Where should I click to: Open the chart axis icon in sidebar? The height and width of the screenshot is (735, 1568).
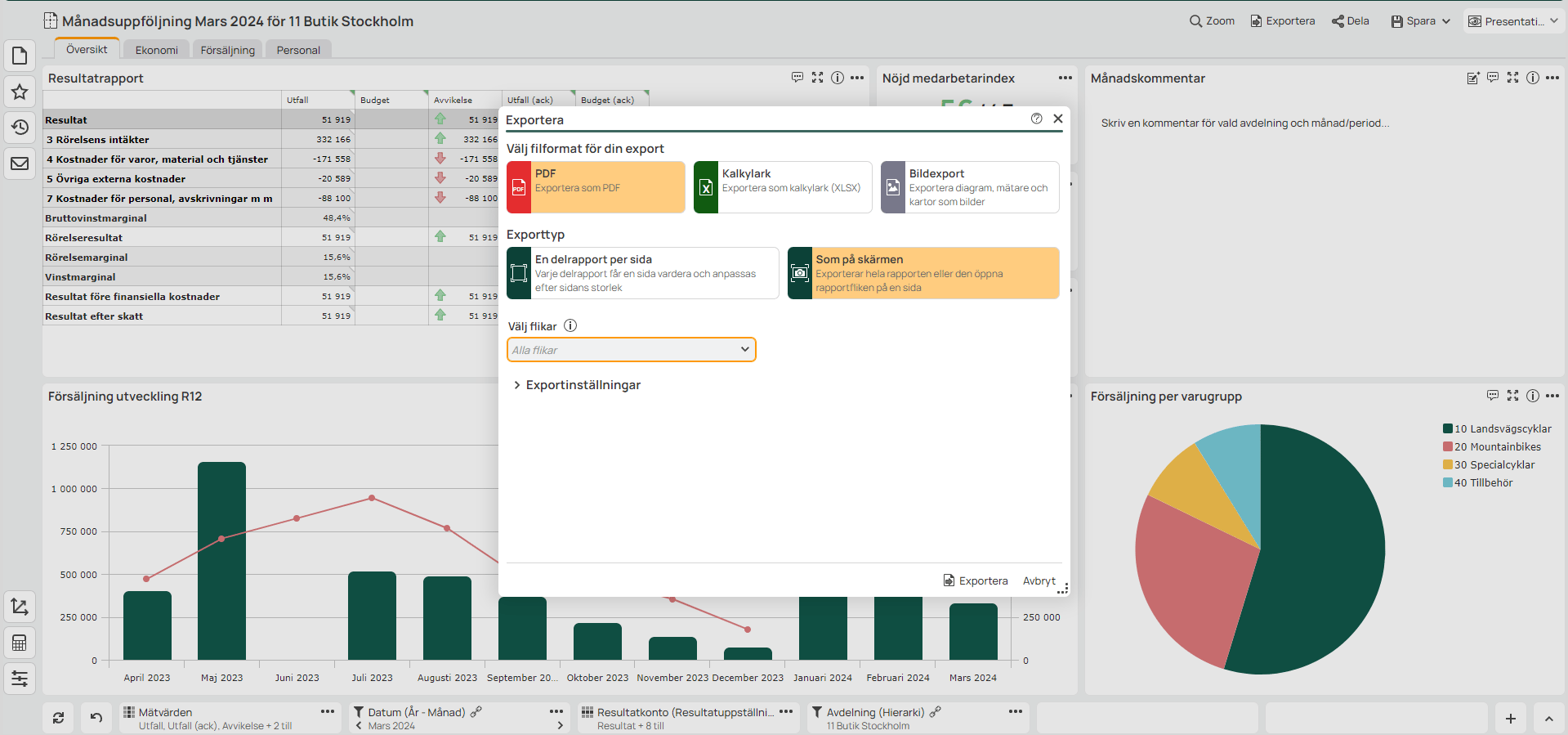click(20, 607)
